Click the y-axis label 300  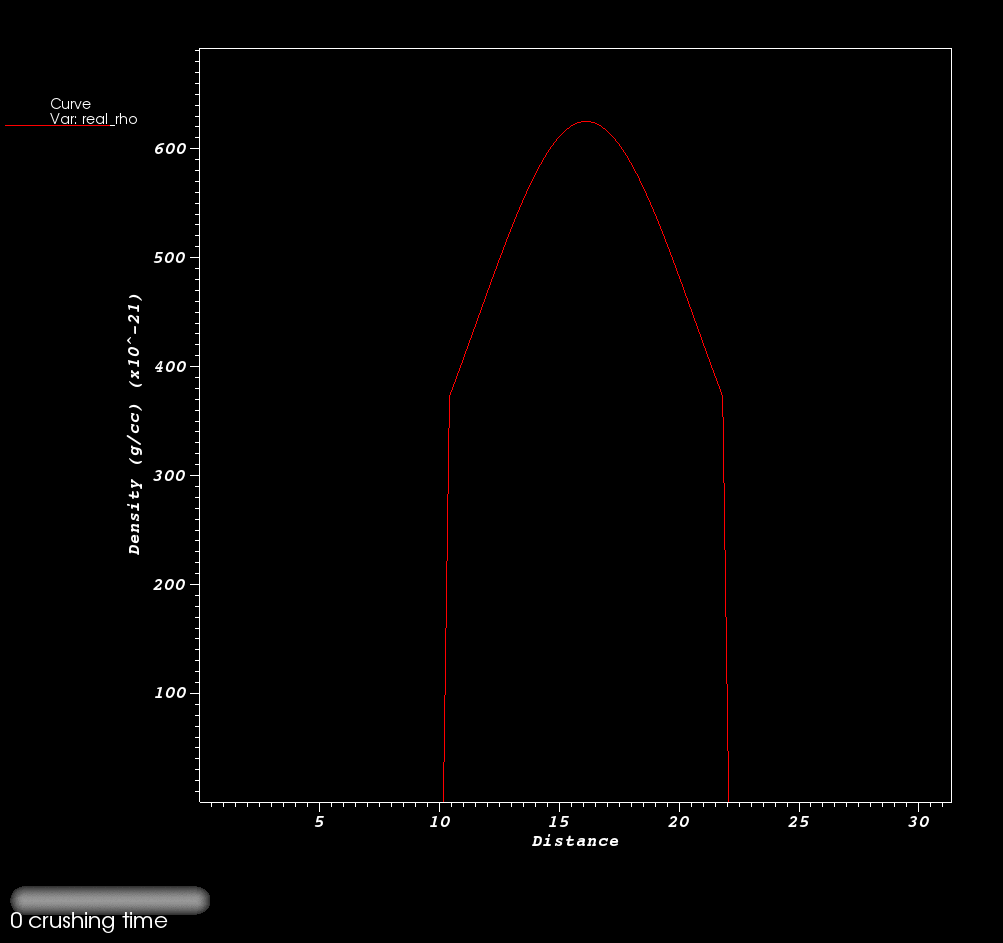(170, 475)
